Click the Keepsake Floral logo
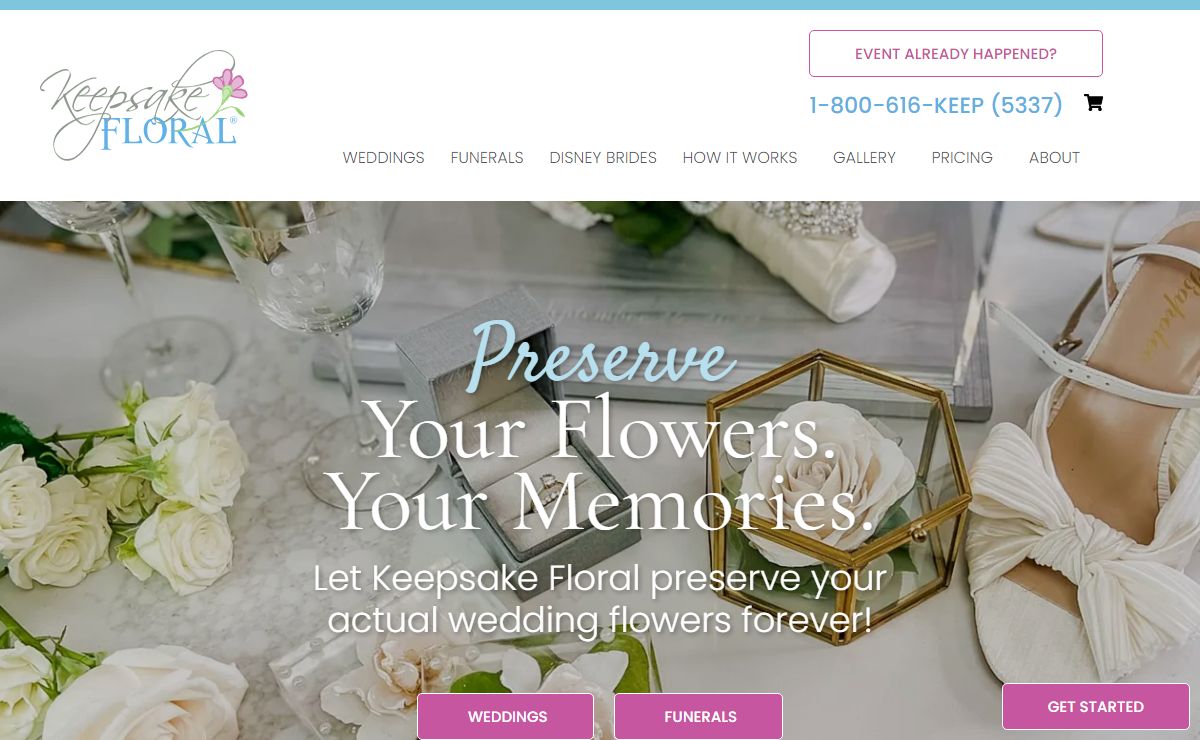The image size is (1200, 740). (143, 105)
